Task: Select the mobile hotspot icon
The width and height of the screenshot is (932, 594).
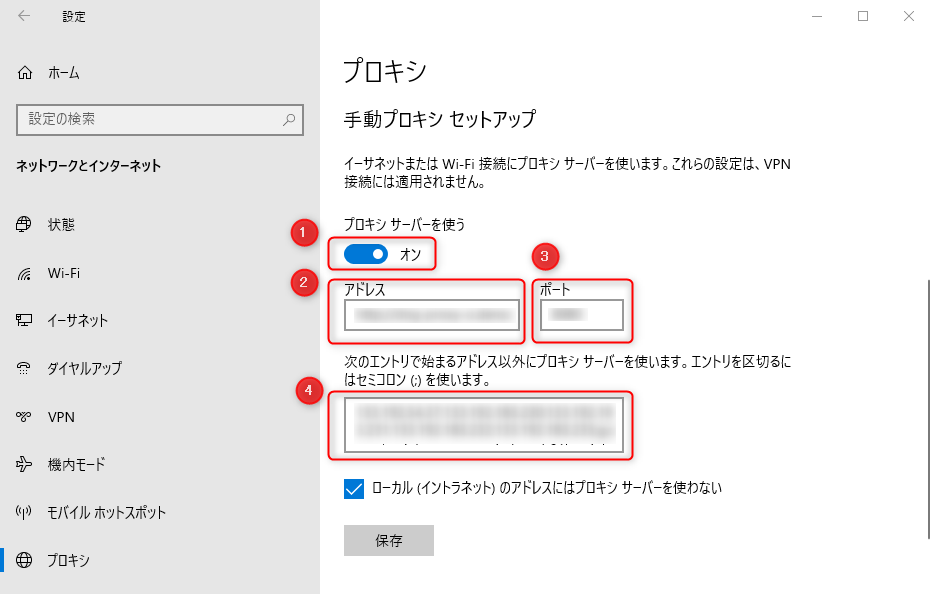Action: [x=25, y=513]
